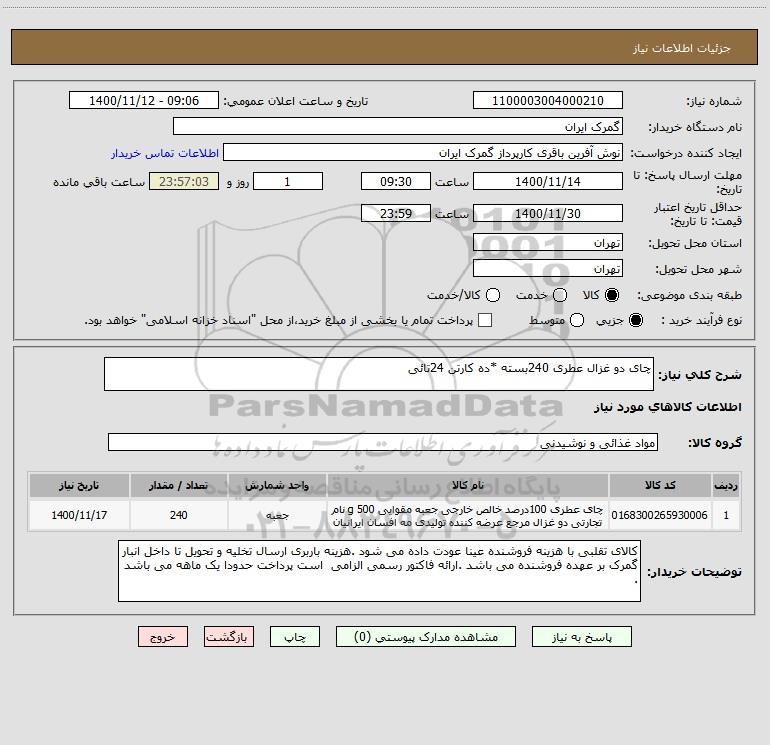Click the شماره نیاز field 1100003004000210
The width and height of the screenshot is (770, 745).
548,101
